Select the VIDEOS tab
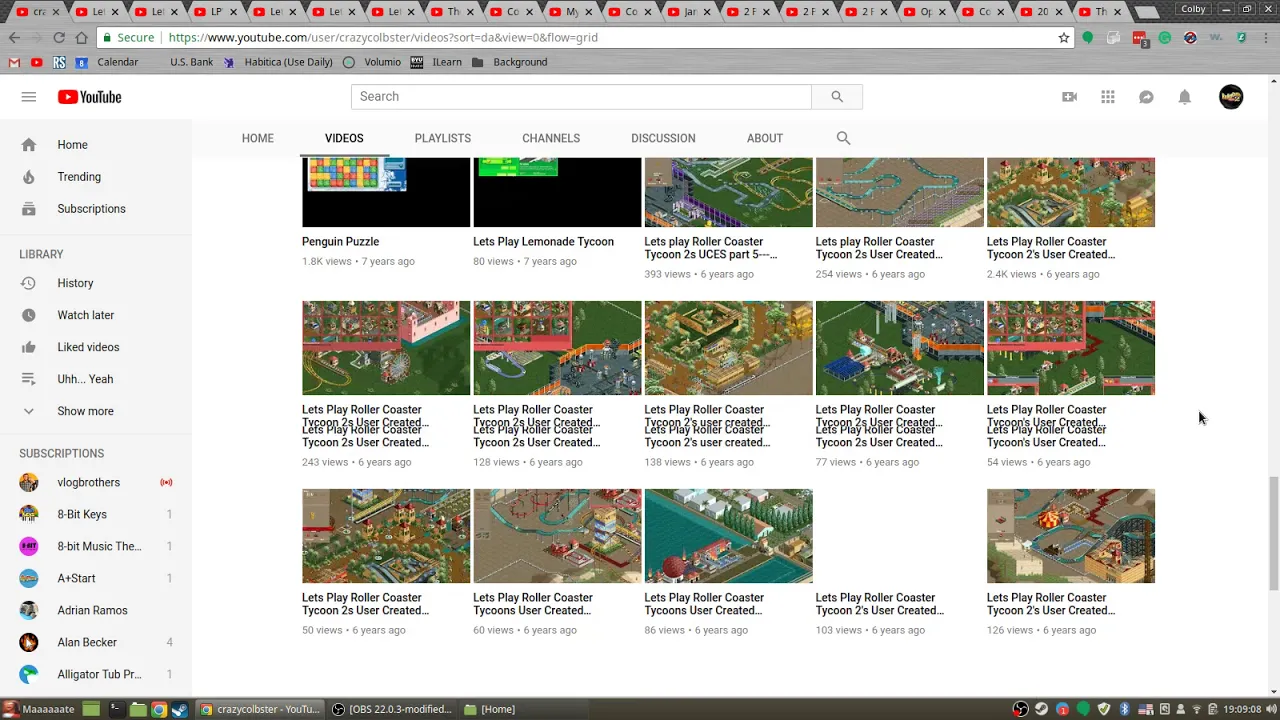This screenshot has width=1280, height=720. [x=344, y=138]
